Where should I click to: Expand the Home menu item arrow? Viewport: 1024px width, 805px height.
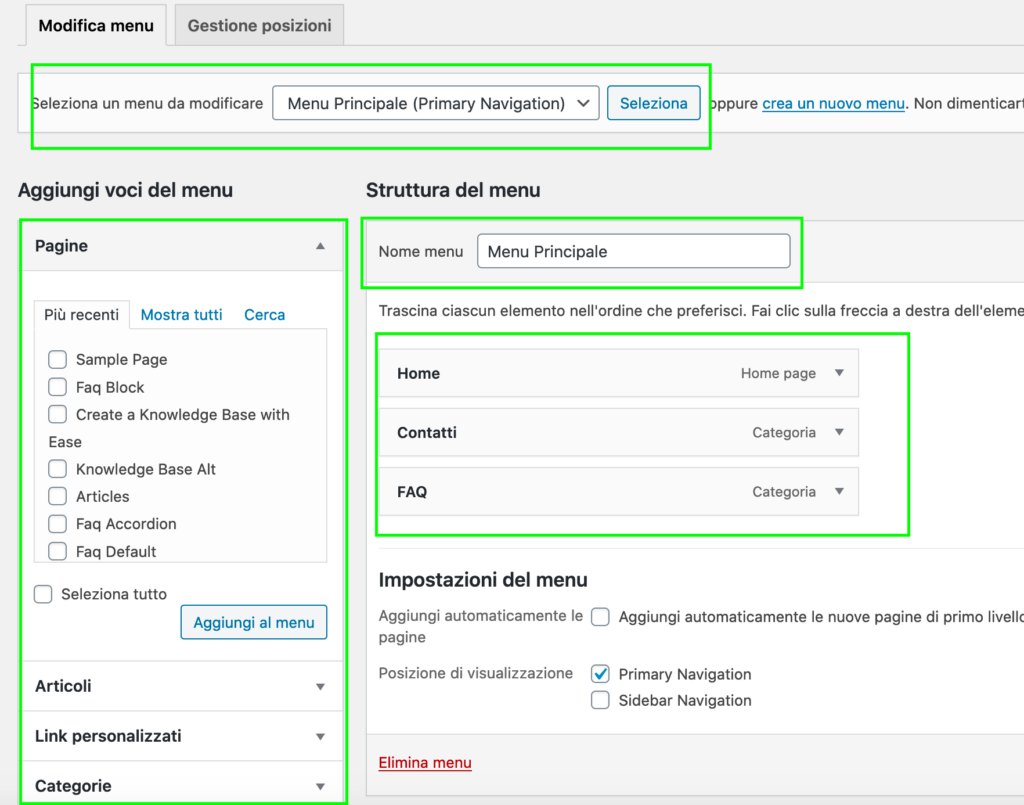(839, 373)
